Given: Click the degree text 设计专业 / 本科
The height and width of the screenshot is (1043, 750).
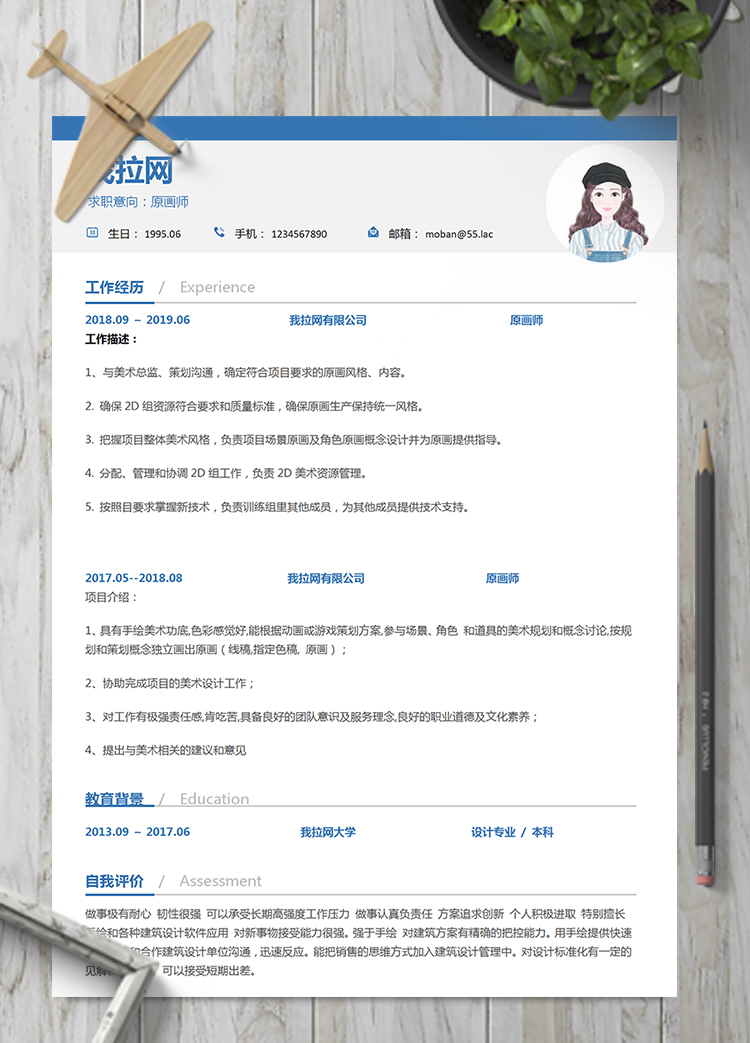Looking at the screenshot, I should [x=512, y=832].
